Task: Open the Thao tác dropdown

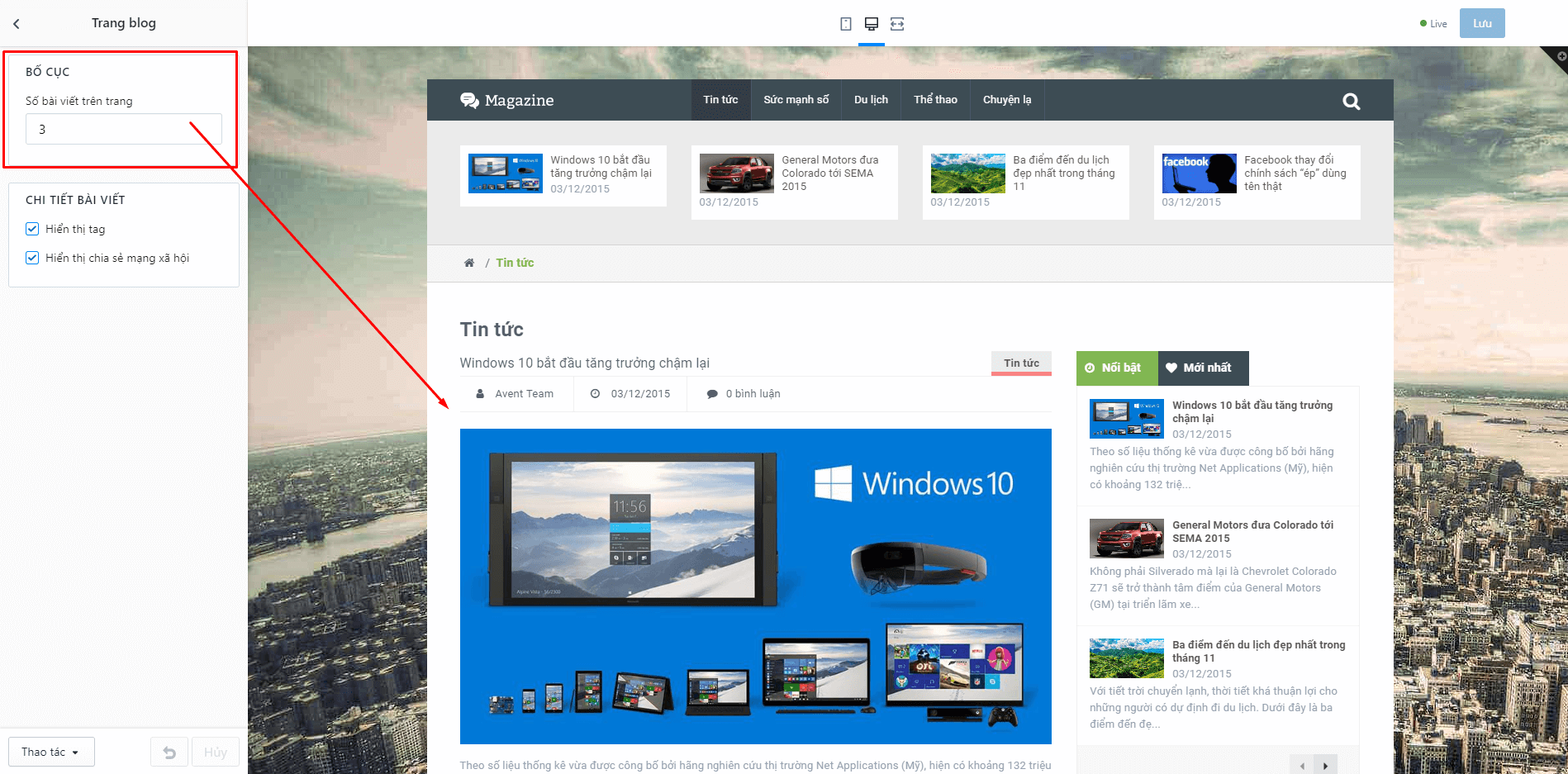Action: (51, 752)
